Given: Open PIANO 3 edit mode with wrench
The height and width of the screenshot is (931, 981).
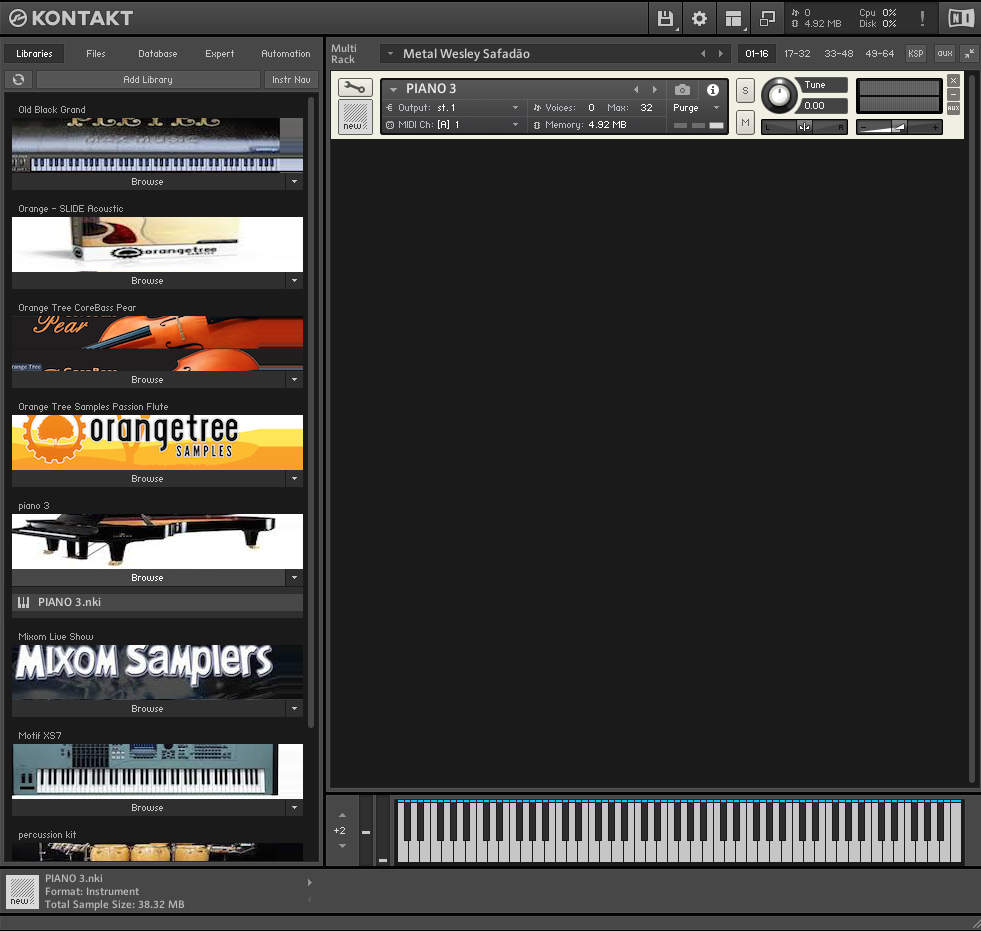Looking at the screenshot, I should pyautogui.click(x=355, y=88).
